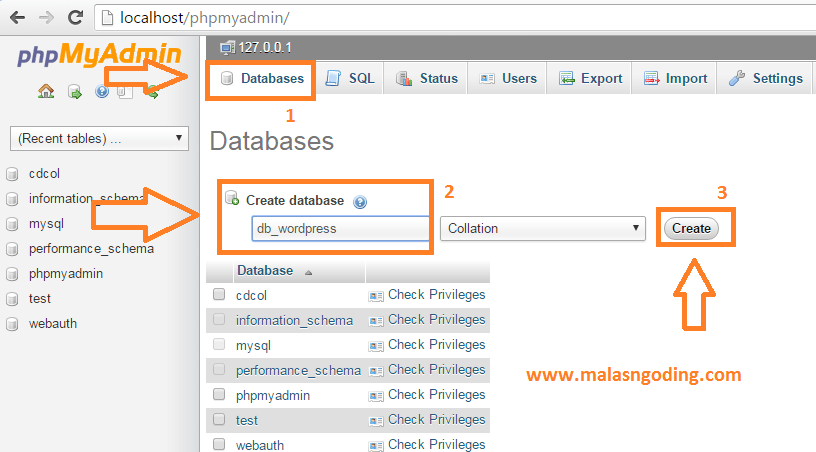Open phpmyadmin database in the sidebar

[x=66, y=274]
